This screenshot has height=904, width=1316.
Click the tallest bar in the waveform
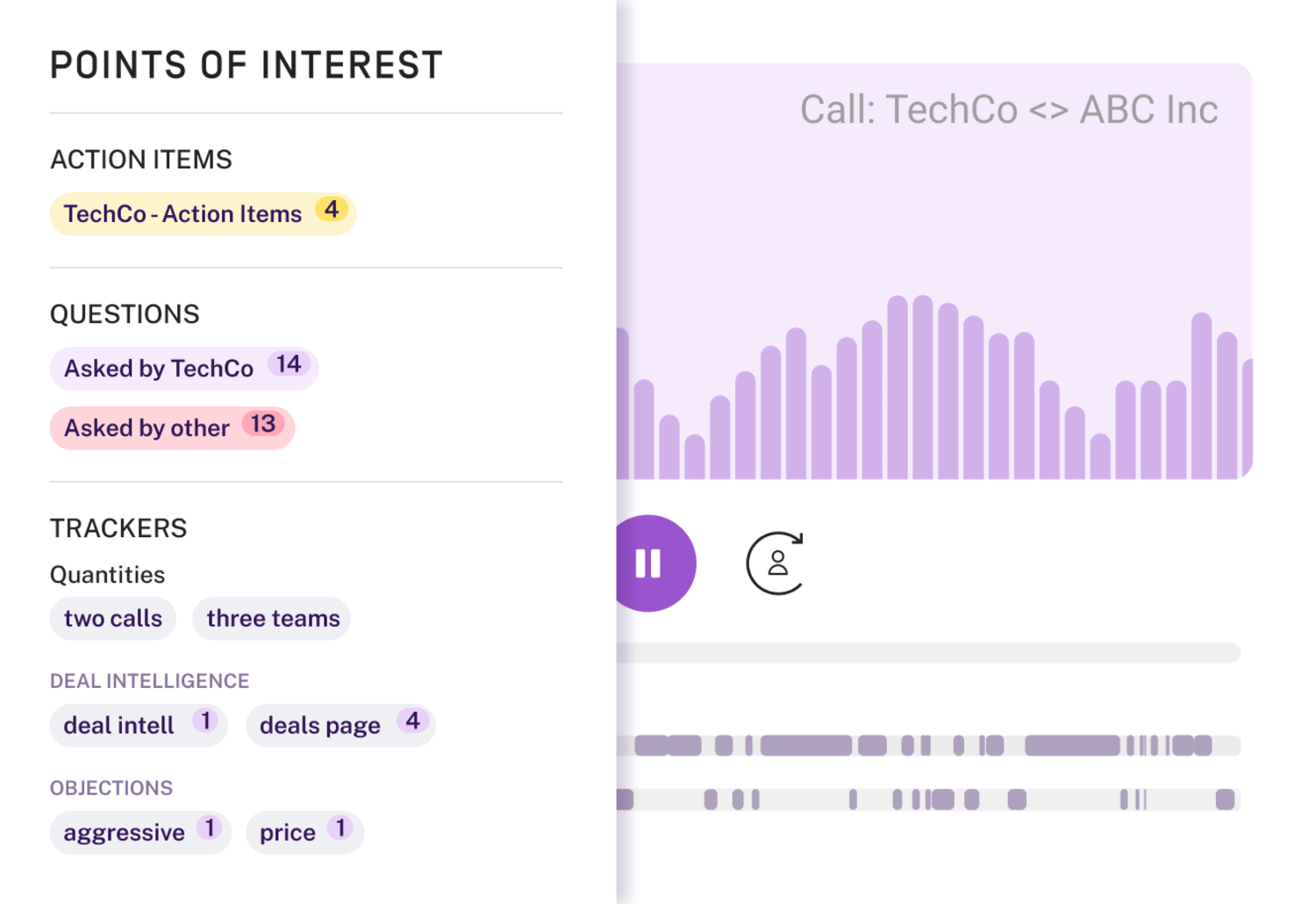point(923,387)
